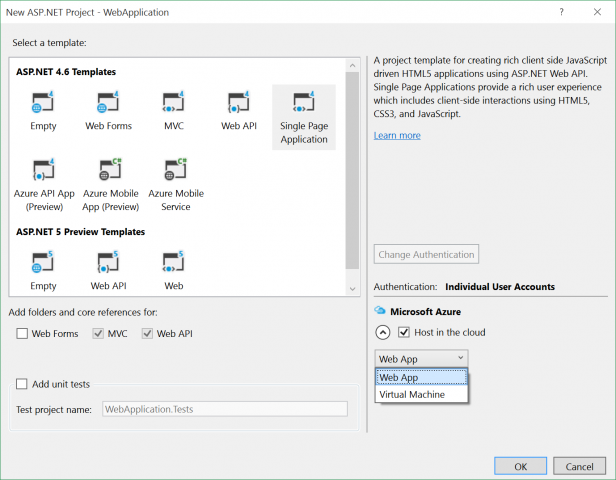Click the ASP.NET 4.6 Templates heading

tap(66, 72)
